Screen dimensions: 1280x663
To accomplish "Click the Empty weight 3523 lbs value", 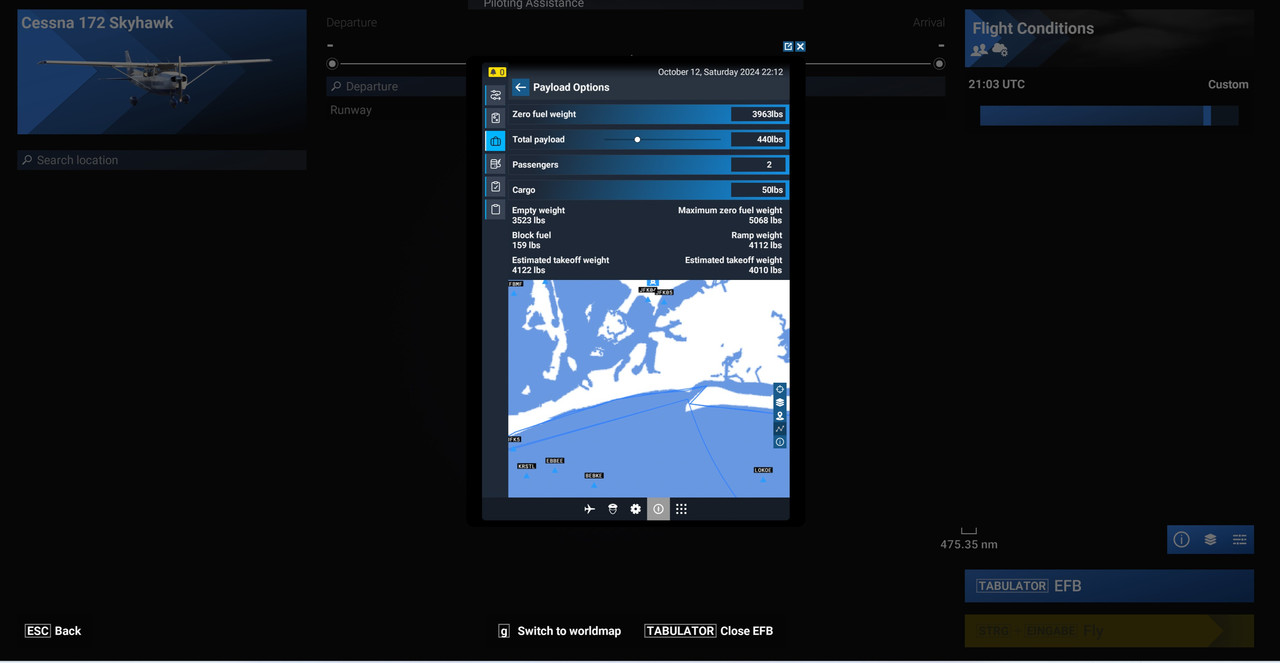I will coord(529,220).
